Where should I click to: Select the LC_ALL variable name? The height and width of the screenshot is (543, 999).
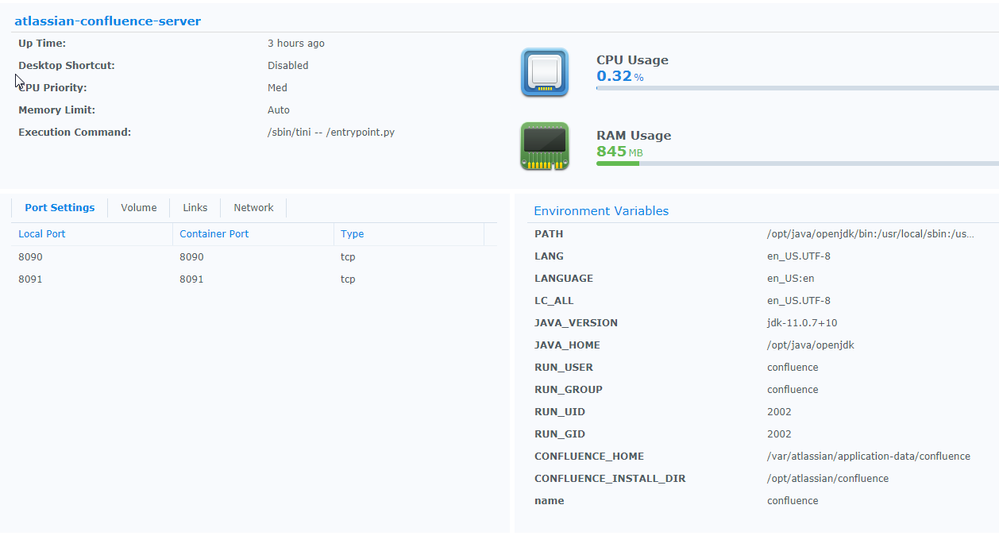coord(554,301)
